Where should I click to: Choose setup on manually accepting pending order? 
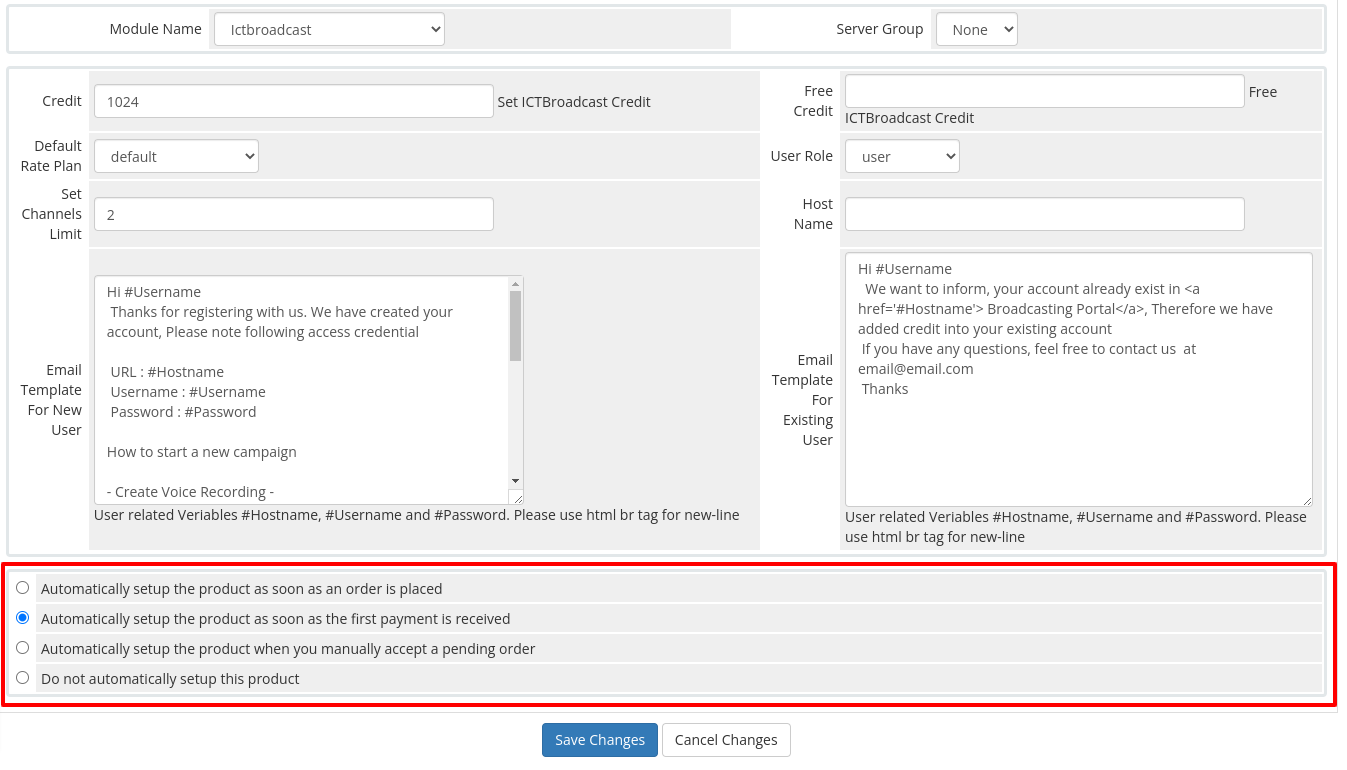click(x=23, y=648)
